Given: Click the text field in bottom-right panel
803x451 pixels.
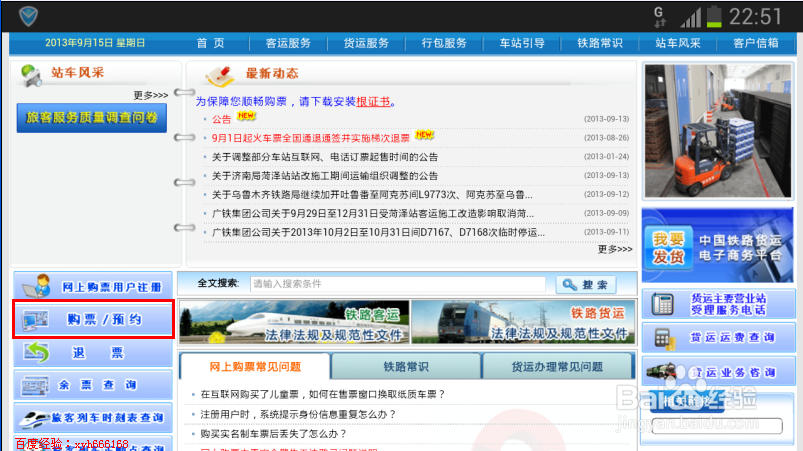Looking at the screenshot, I should (x=717, y=426).
